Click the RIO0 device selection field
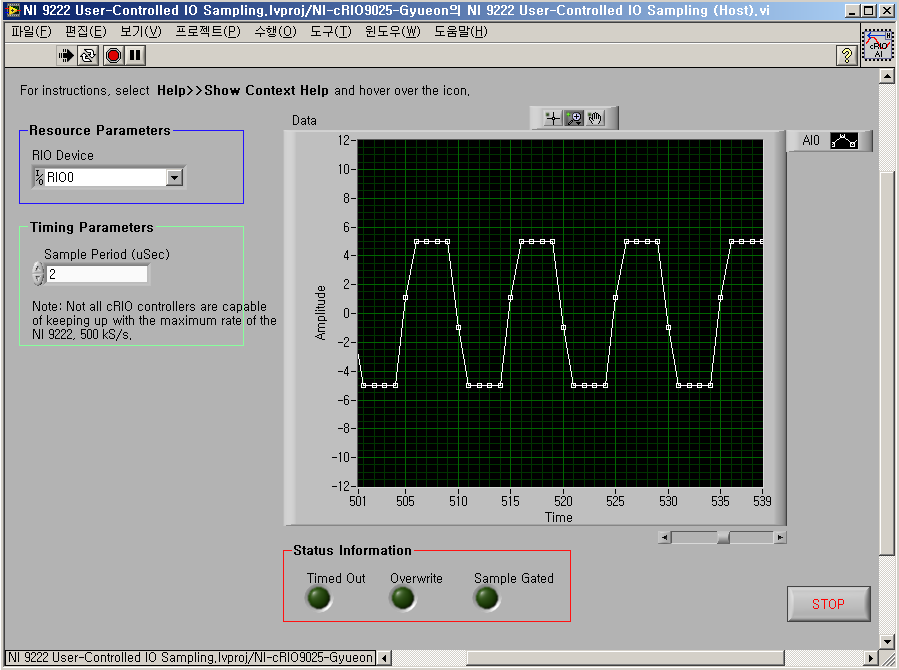The width and height of the screenshot is (899, 670). (105, 177)
